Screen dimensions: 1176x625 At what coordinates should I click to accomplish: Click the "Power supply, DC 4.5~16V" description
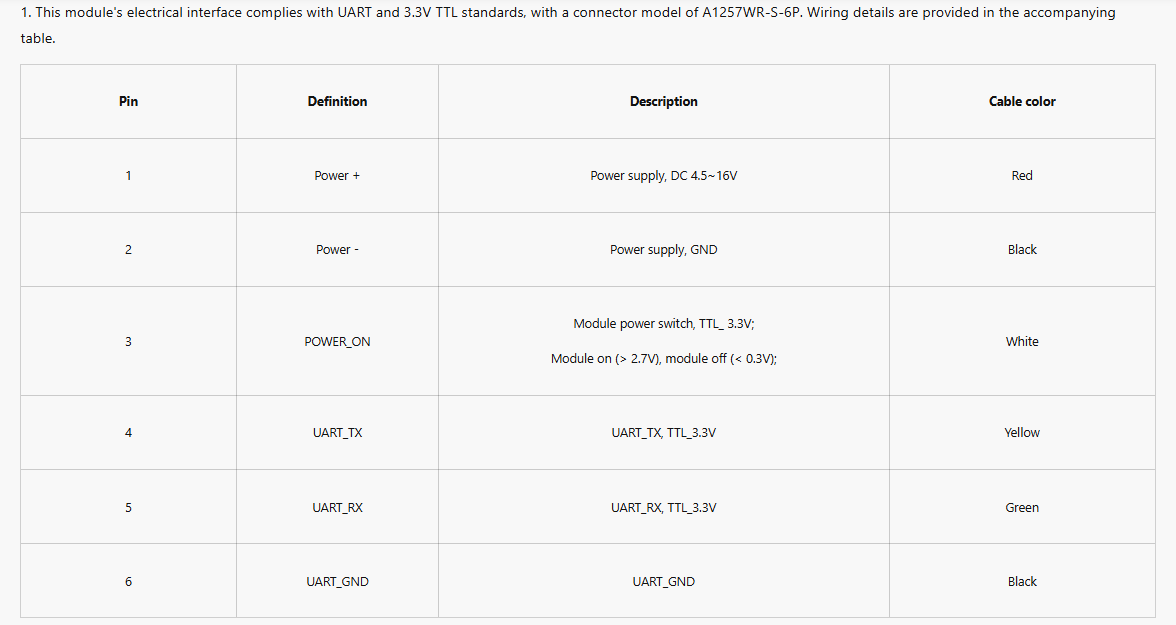(x=663, y=175)
